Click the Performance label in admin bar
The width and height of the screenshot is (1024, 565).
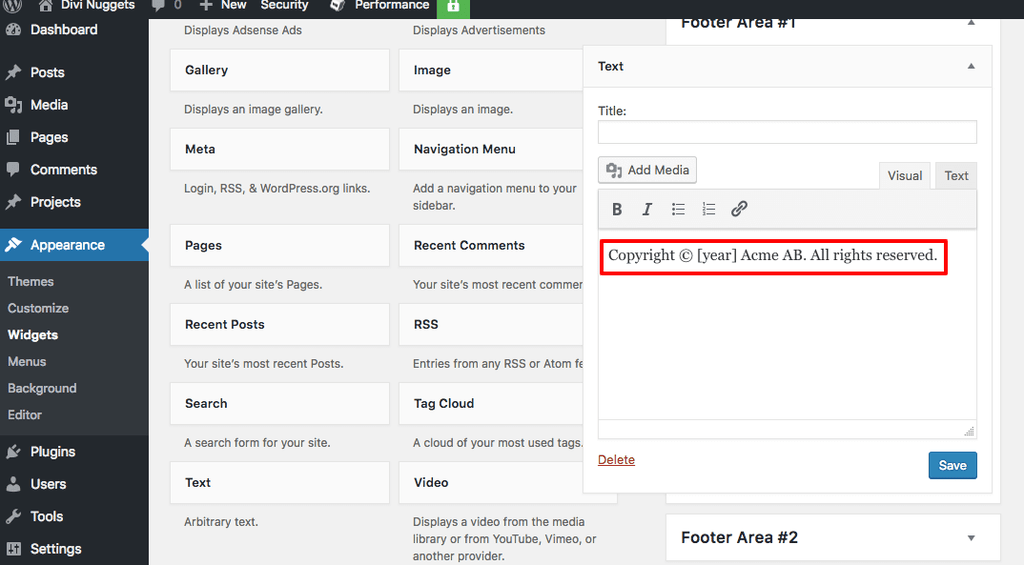(392, 5)
